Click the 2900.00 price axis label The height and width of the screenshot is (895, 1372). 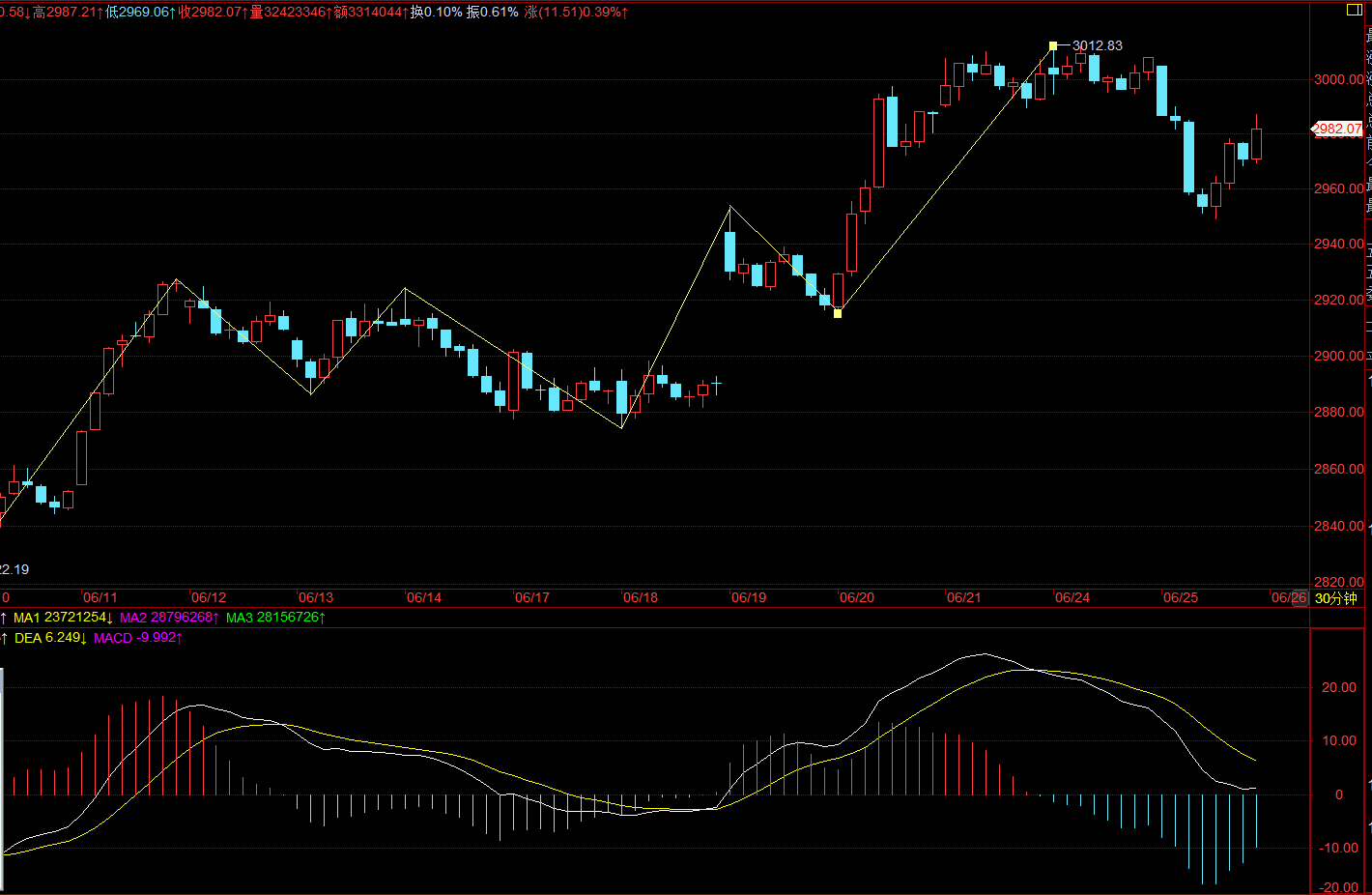tap(1339, 356)
